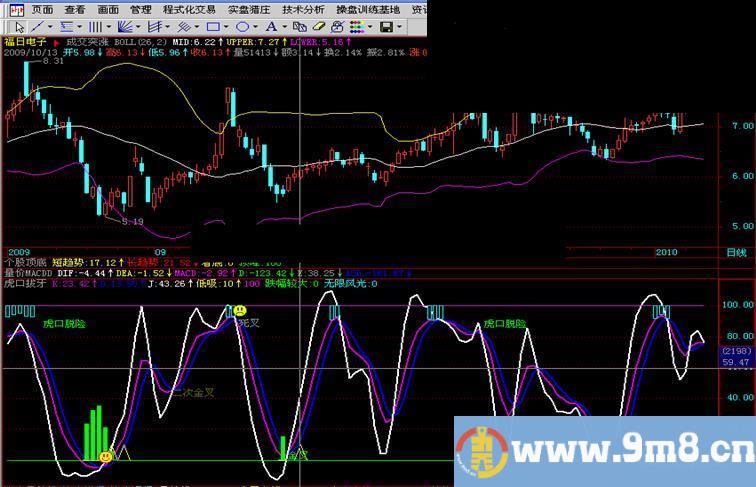The height and width of the screenshot is (487, 756).
Task: Click the 福日电子 stock name
Action: click(24, 42)
